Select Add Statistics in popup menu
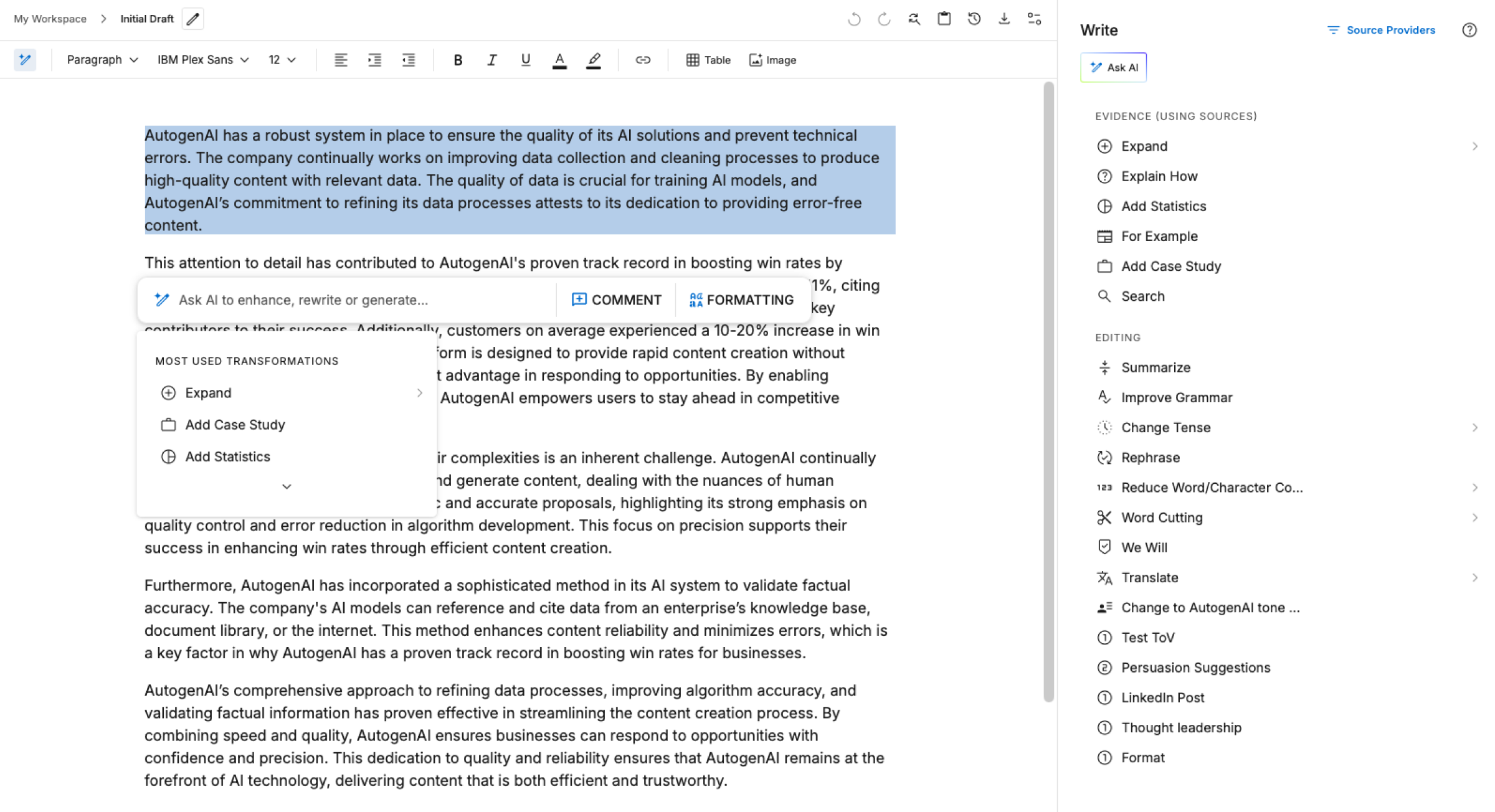Viewport: 1495px width, 812px height. coord(287,456)
